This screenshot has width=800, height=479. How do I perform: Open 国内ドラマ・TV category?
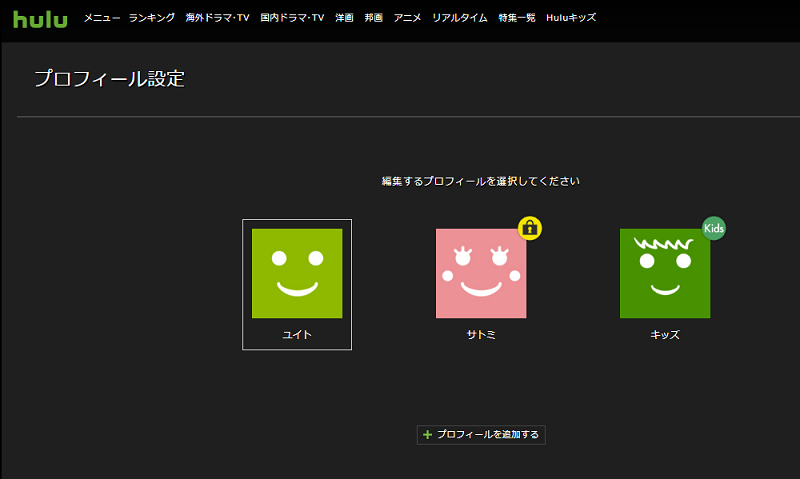292,18
